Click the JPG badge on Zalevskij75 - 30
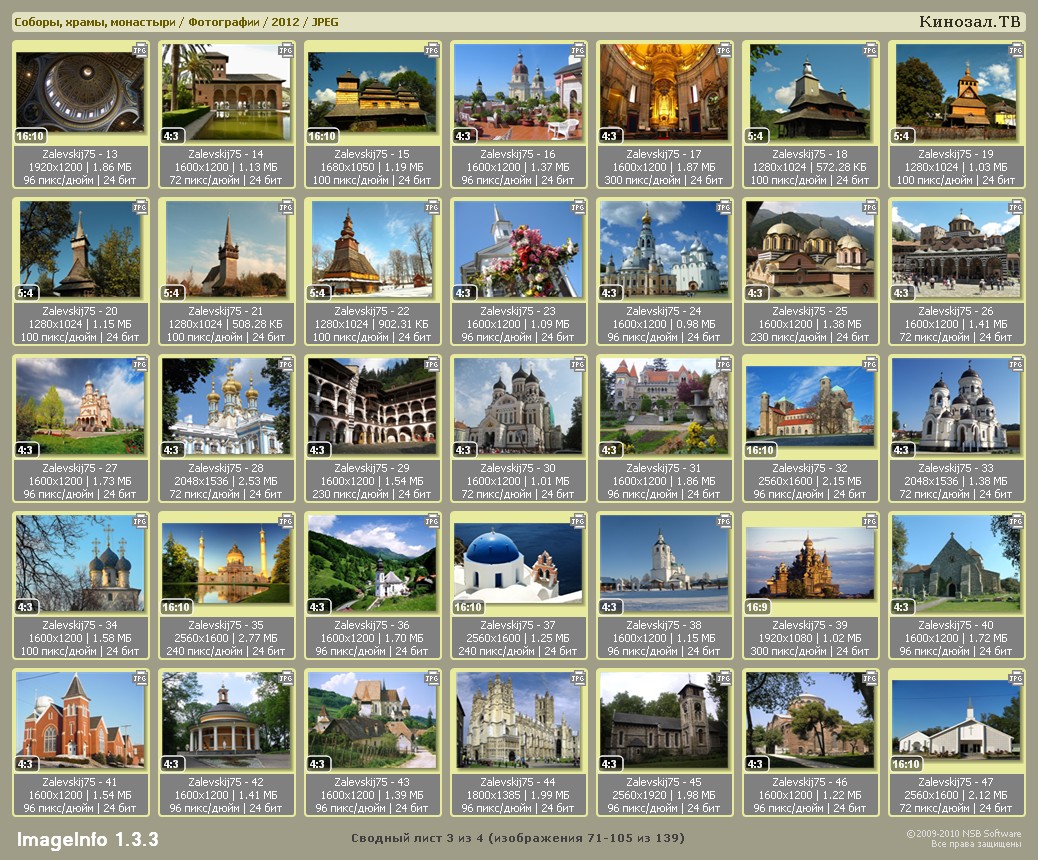1038x860 pixels. coord(577,364)
